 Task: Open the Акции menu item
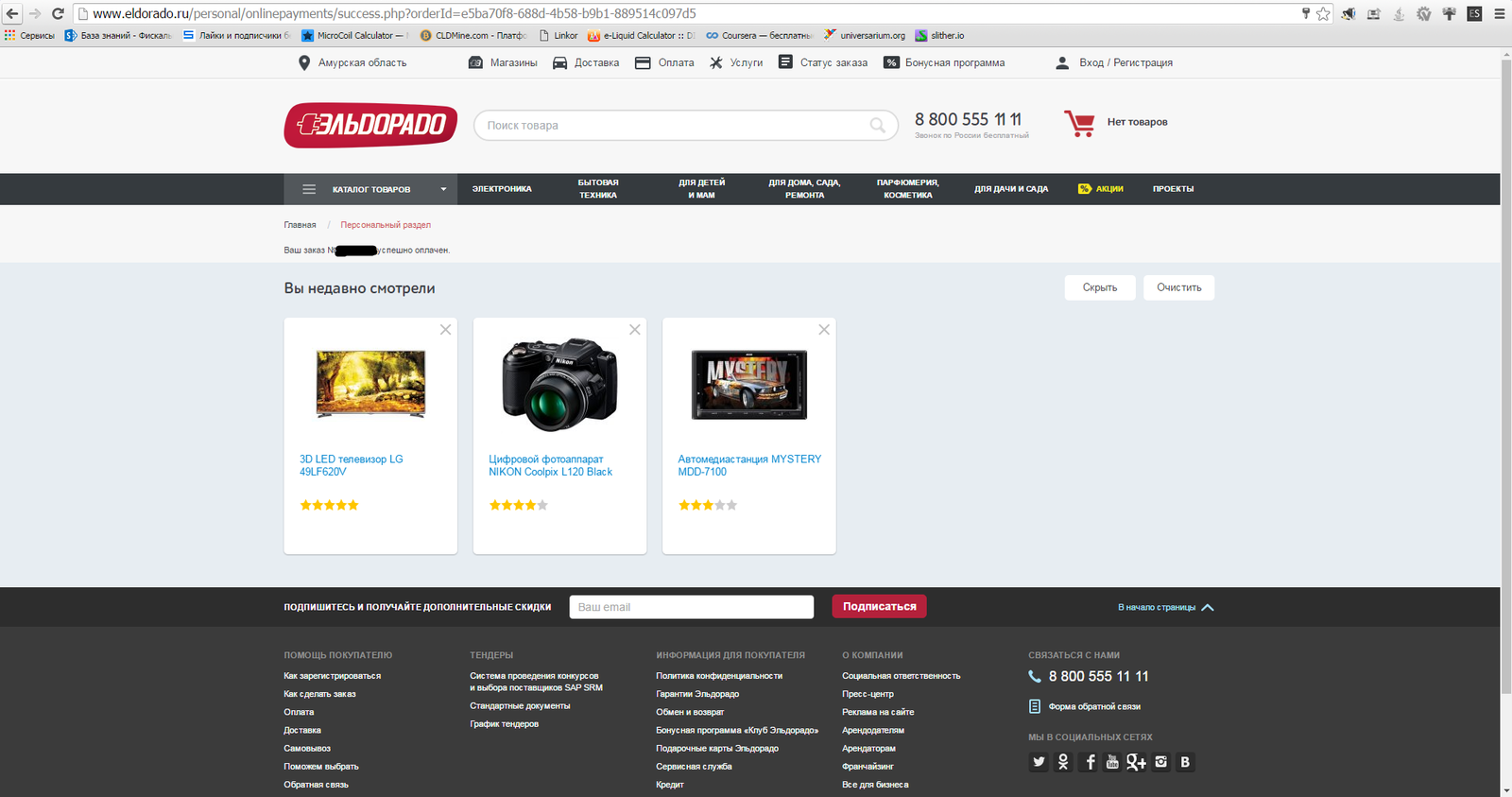pyautogui.click(x=1101, y=189)
